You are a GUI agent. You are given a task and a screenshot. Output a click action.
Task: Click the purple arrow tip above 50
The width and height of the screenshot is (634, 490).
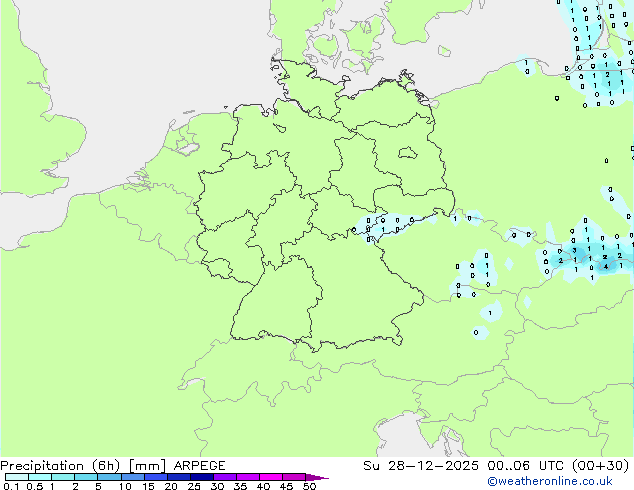click(x=317, y=477)
